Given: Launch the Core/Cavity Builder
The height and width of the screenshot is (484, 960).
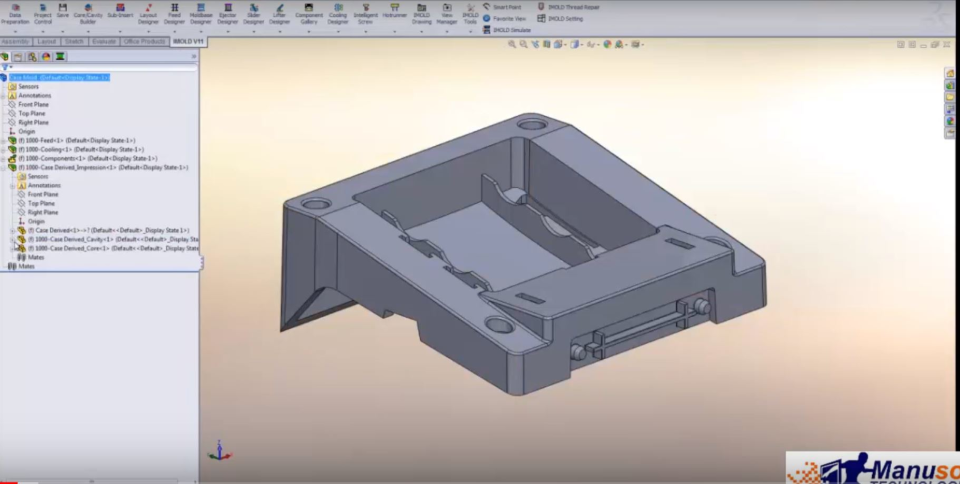Looking at the screenshot, I should (88, 14).
